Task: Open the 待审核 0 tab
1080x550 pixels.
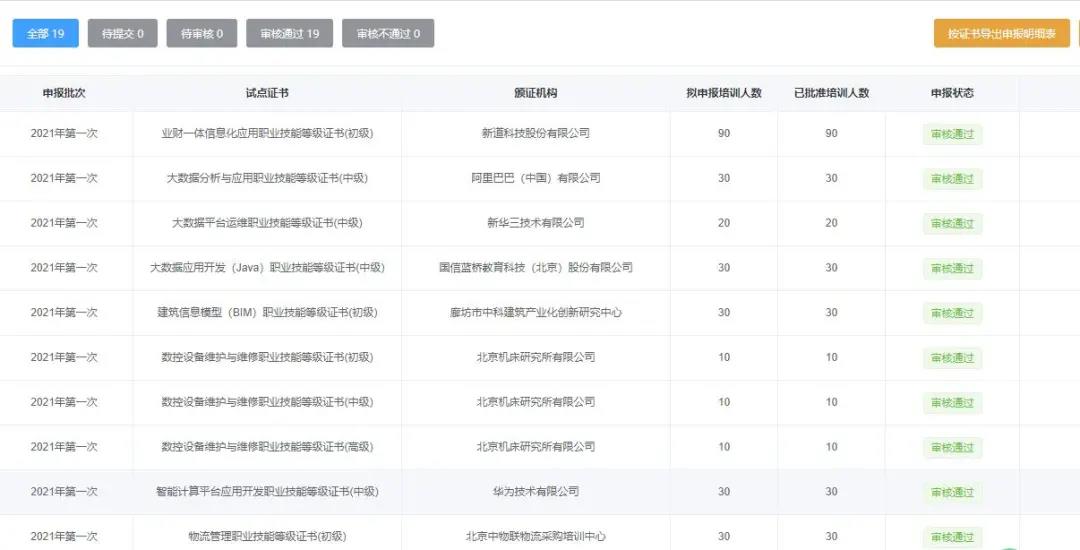Action: pyautogui.click(x=202, y=33)
